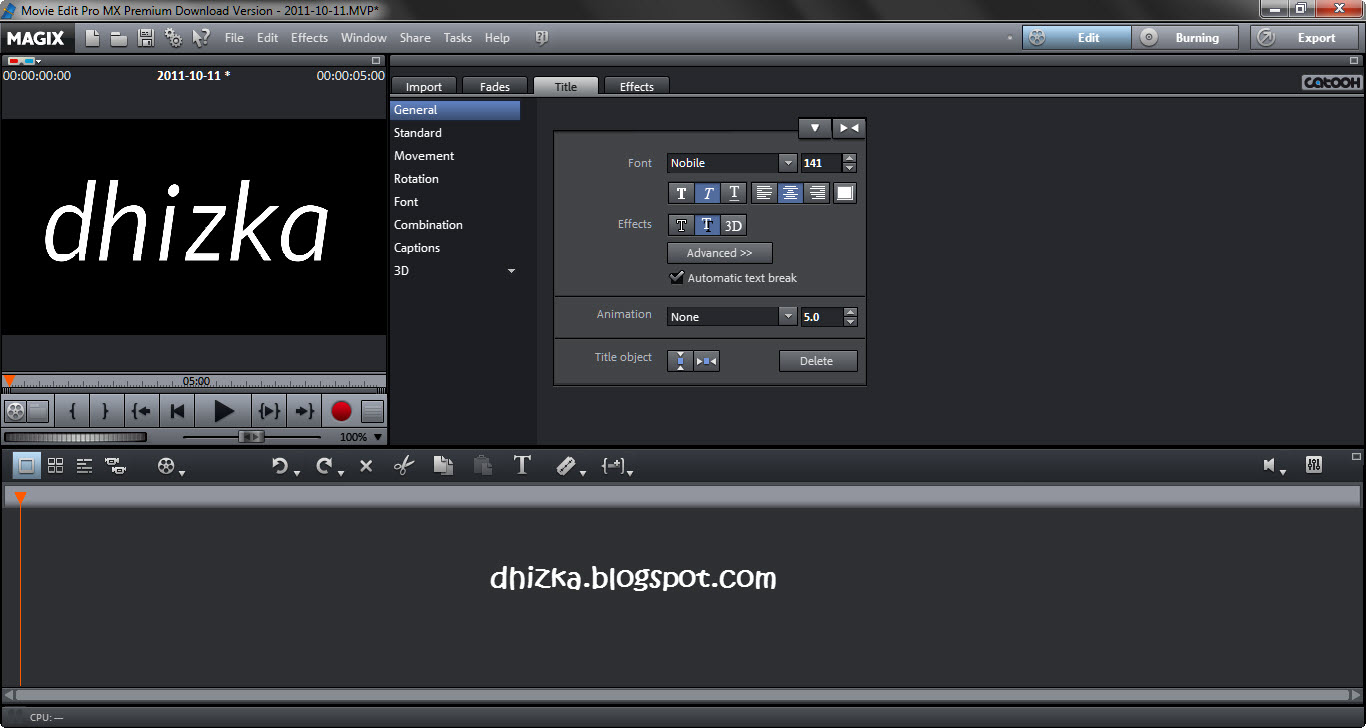This screenshot has width=1366, height=728.
Task: Click the Advanced >> button
Action: [720, 253]
